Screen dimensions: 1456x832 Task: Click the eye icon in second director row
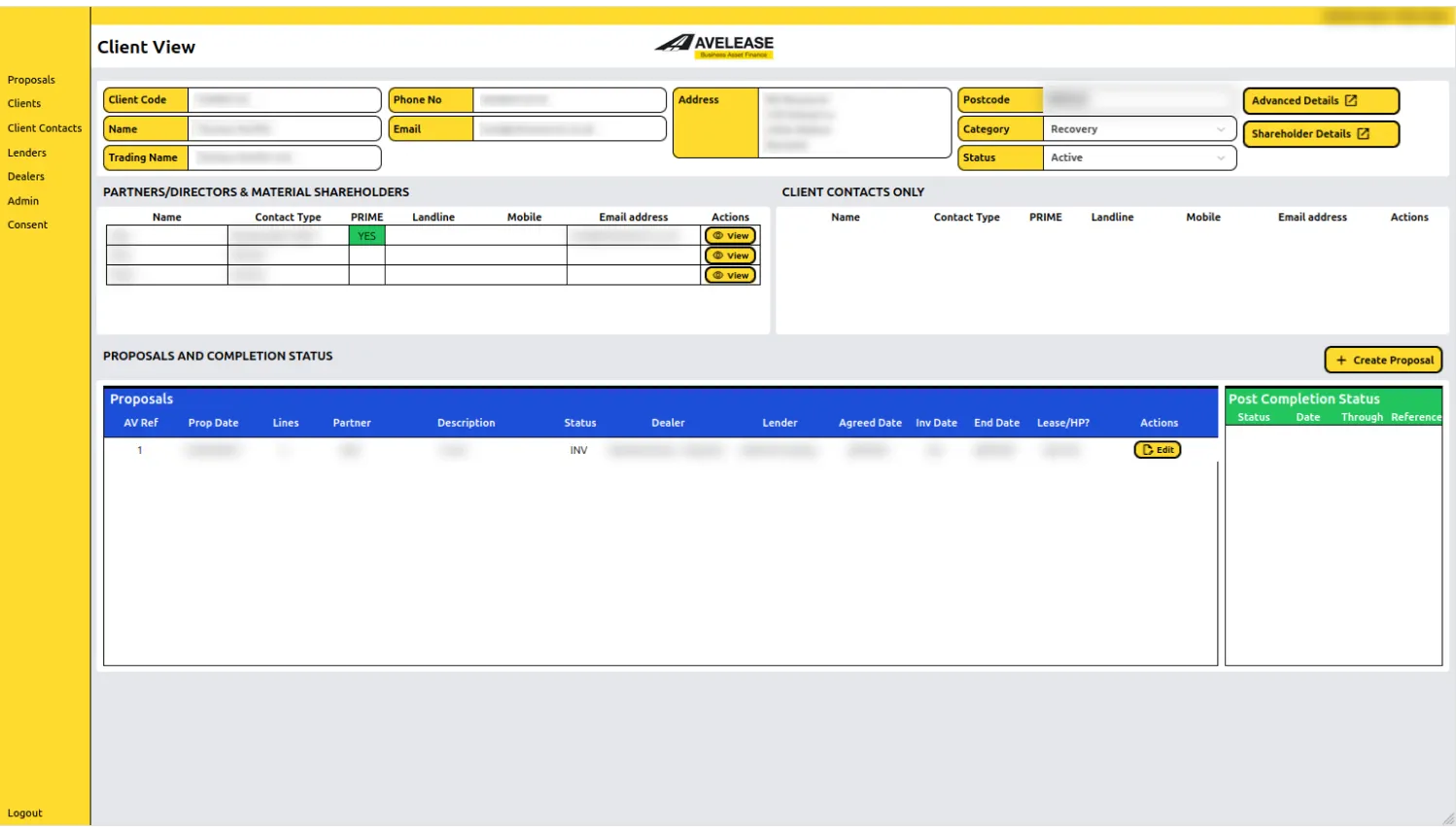[718, 256]
